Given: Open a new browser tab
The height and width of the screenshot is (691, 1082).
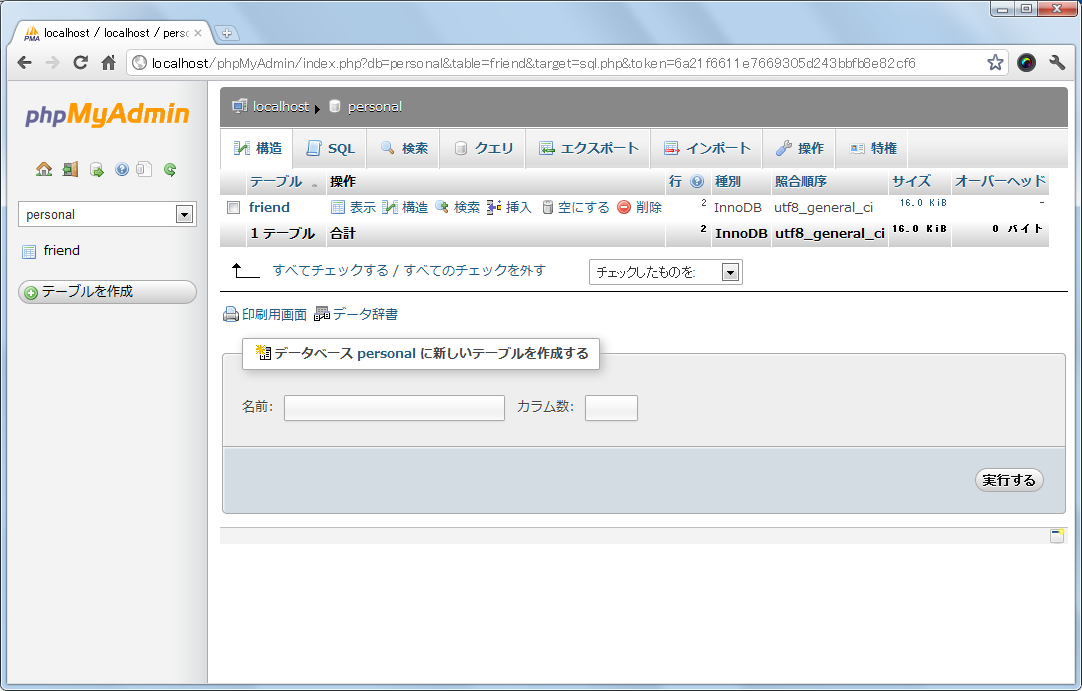Looking at the screenshot, I should [226, 32].
